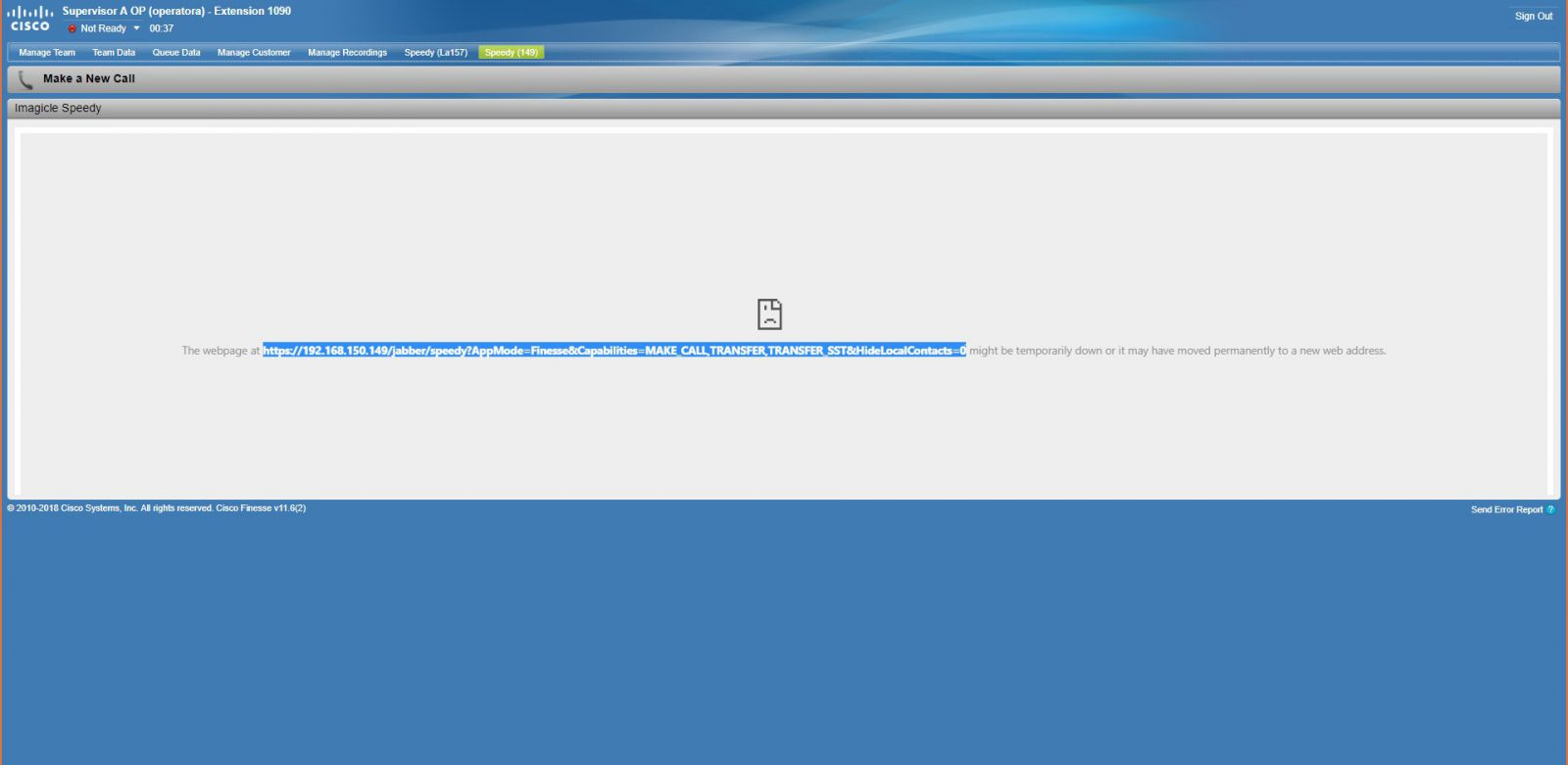Open the agent state dropdown arrow

point(136,28)
